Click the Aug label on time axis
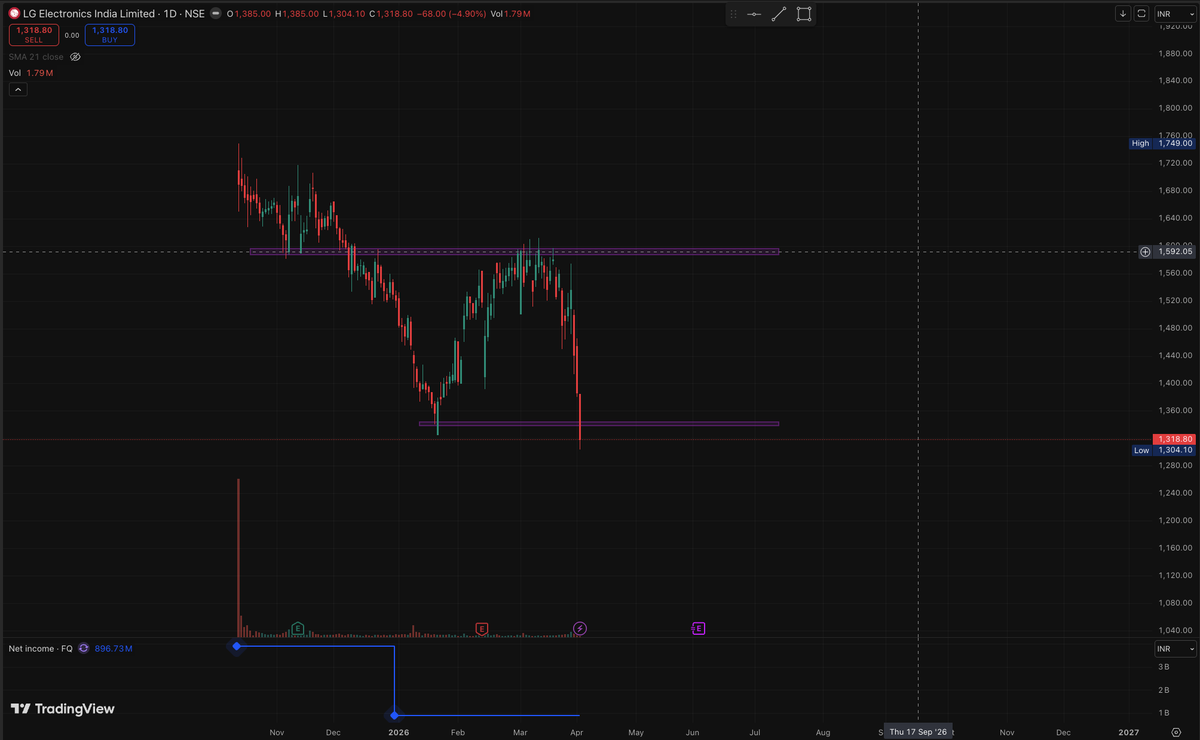The image size is (1200, 740). [823, 732]
